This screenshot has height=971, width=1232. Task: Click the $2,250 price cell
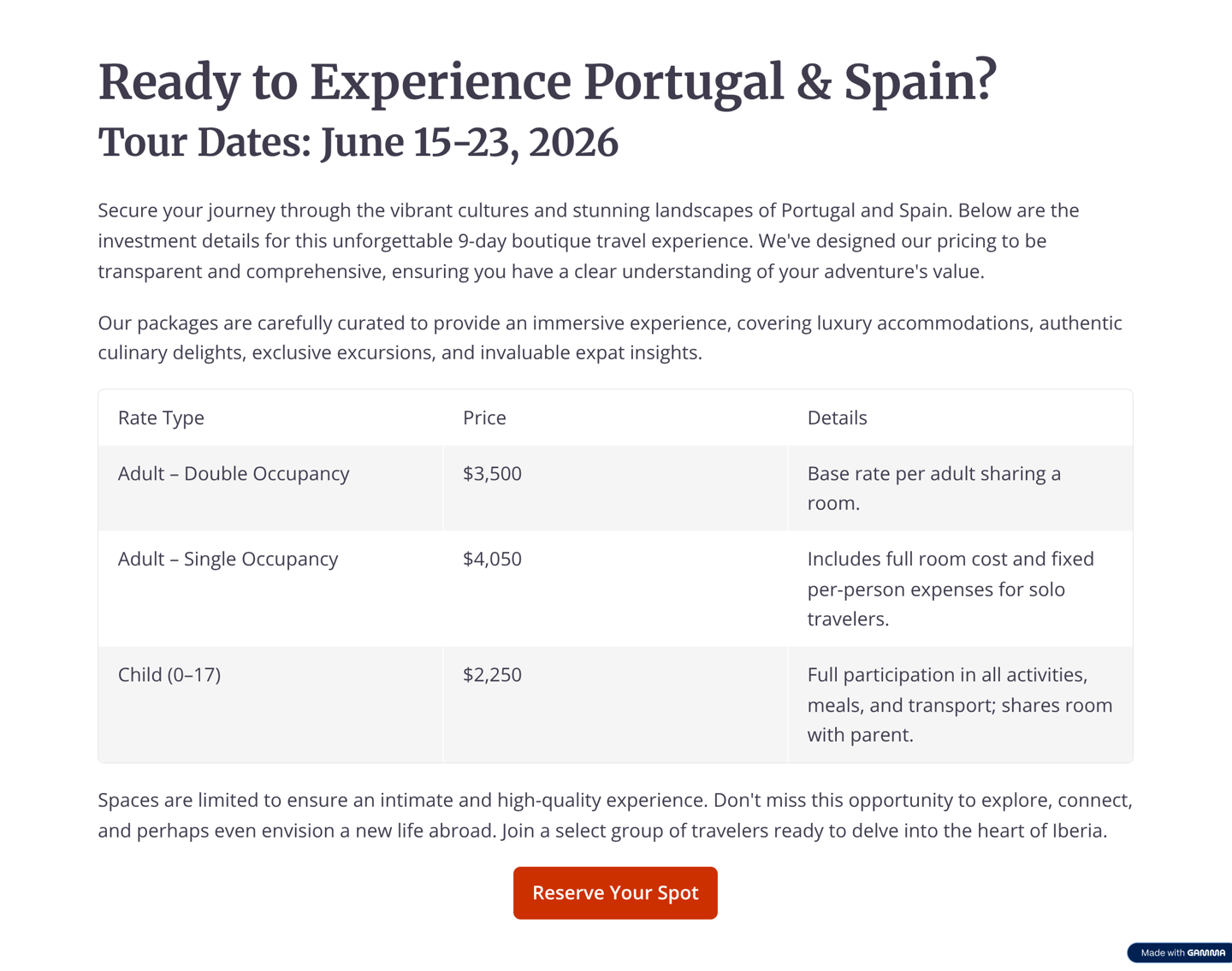tap(492, 674)
